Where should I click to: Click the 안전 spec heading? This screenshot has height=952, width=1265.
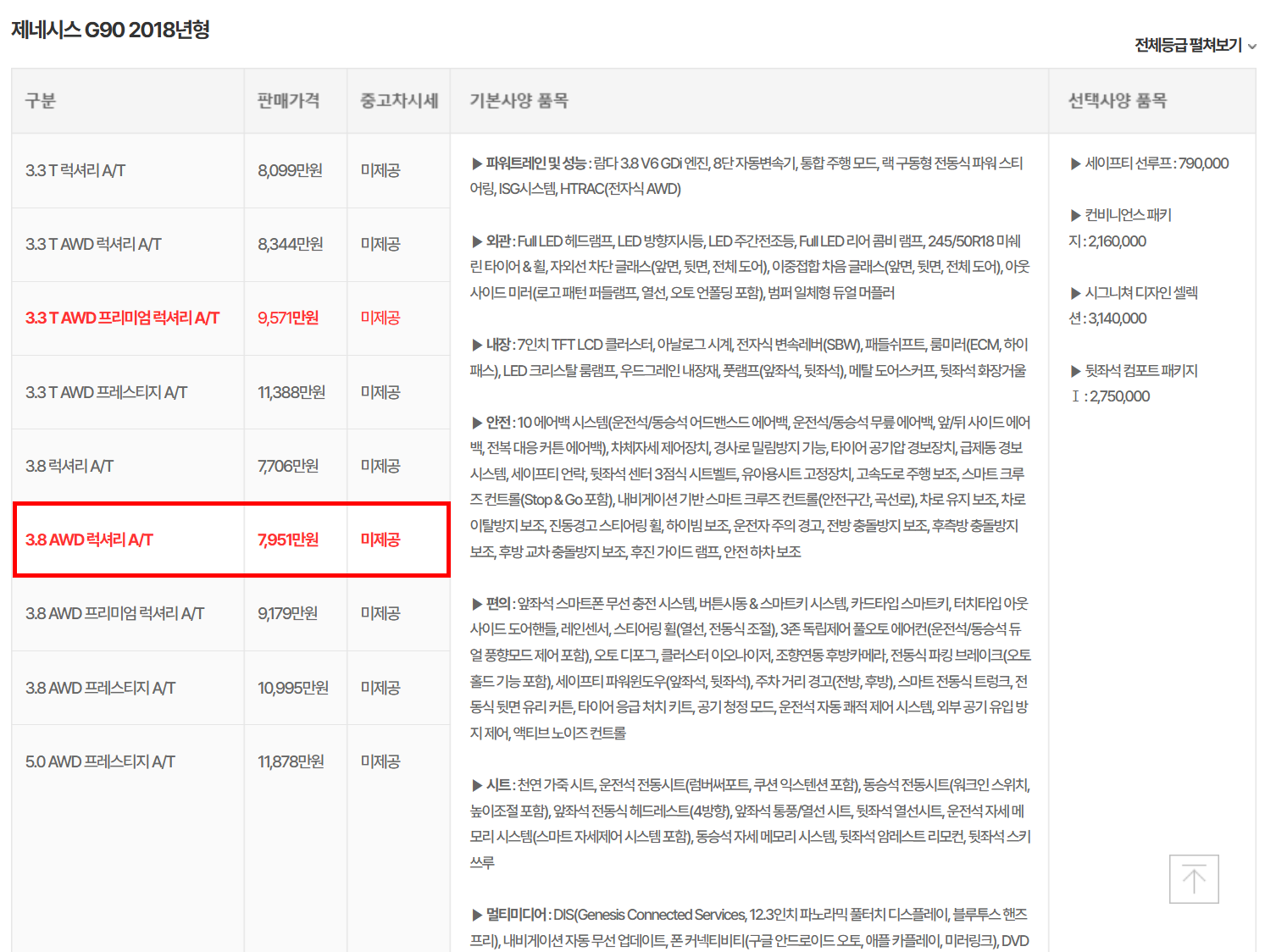pos(498,423)
